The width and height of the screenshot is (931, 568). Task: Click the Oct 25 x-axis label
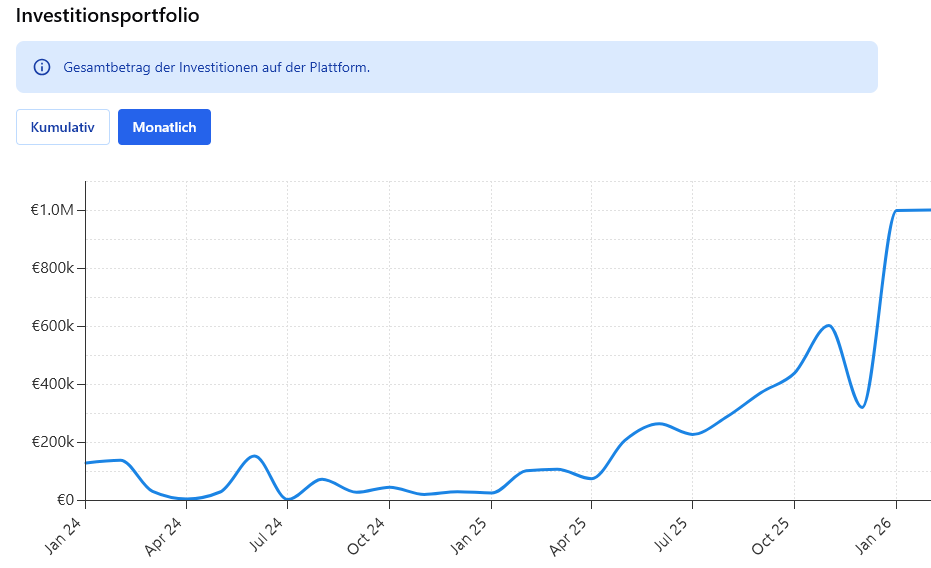tap(773, 534)
